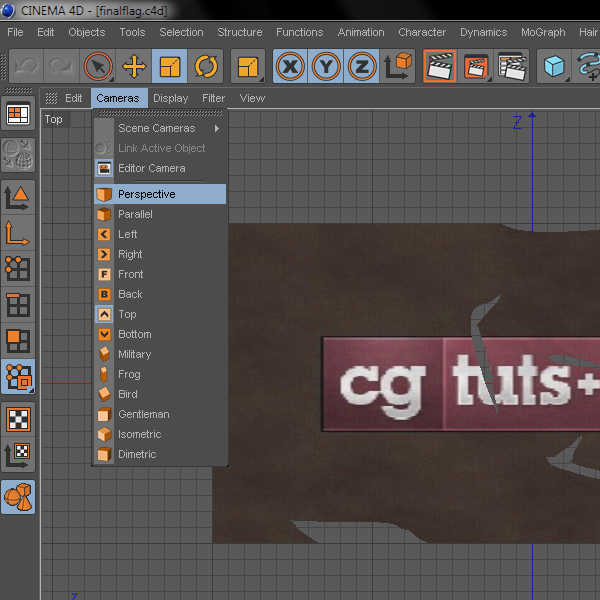The height and width of the screenshot is (600, 600).
Task: Click the layout switcher icon in left palette
Action: pyautogui.click(x=18, y=114)
